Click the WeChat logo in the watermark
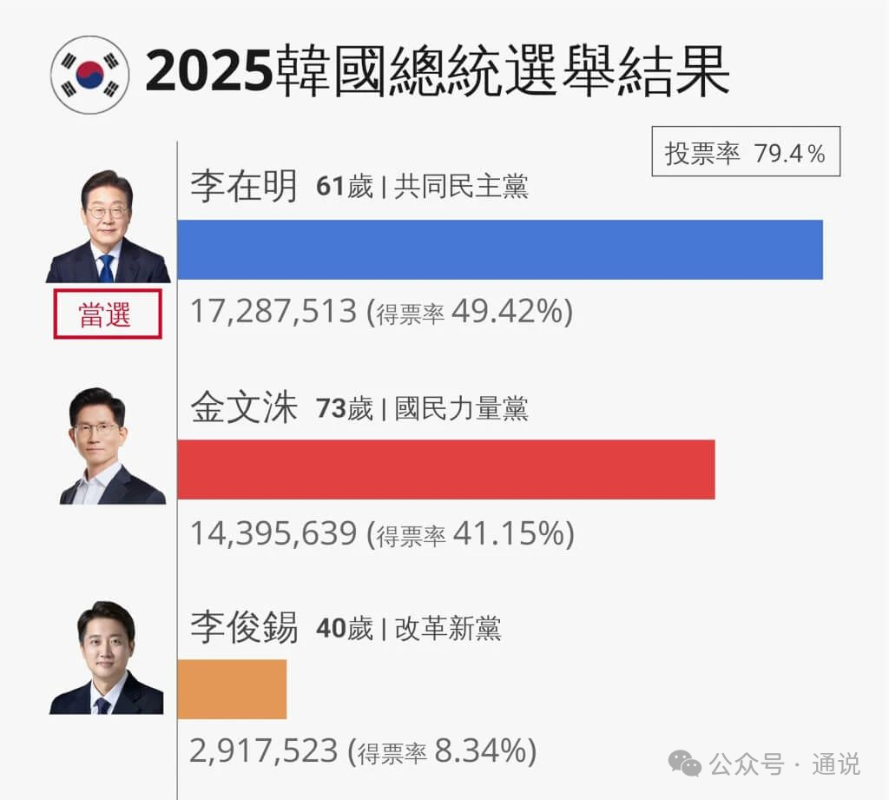Viewport: 889px width, 800px height. click(684, 764)
